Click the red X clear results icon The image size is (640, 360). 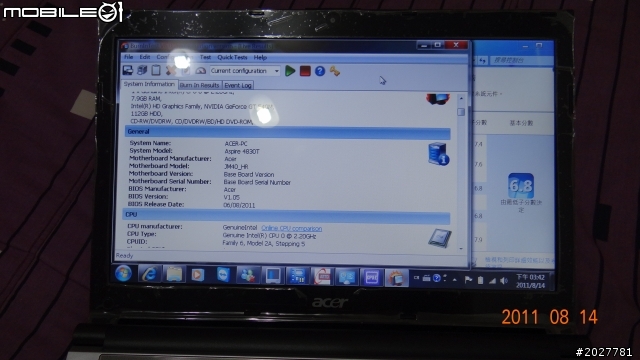[171, 71]
